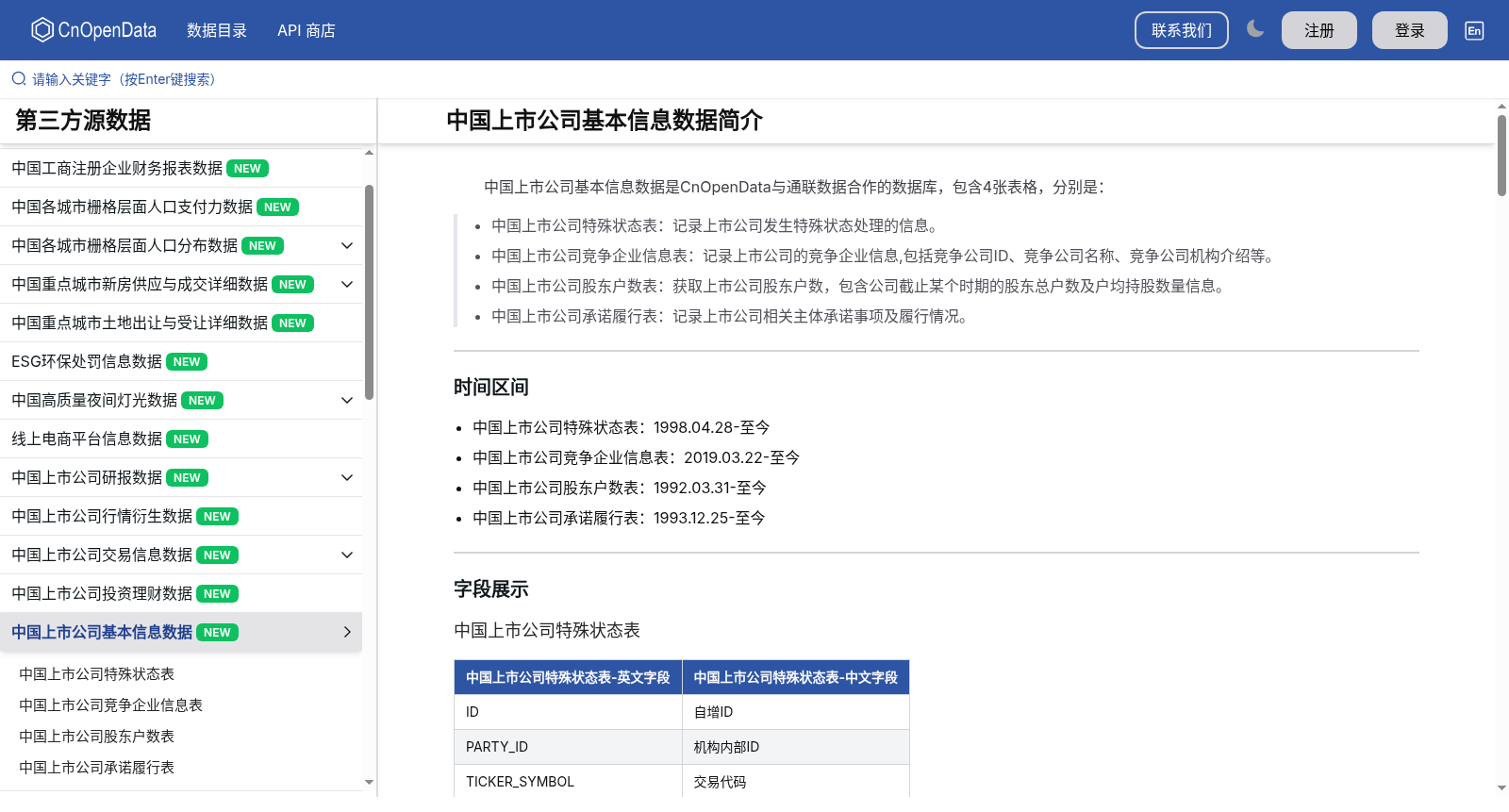Viewport: 1509px width, 812px height.
Task: Click main page scrollbar thumb
Action: coord(1501,156)
